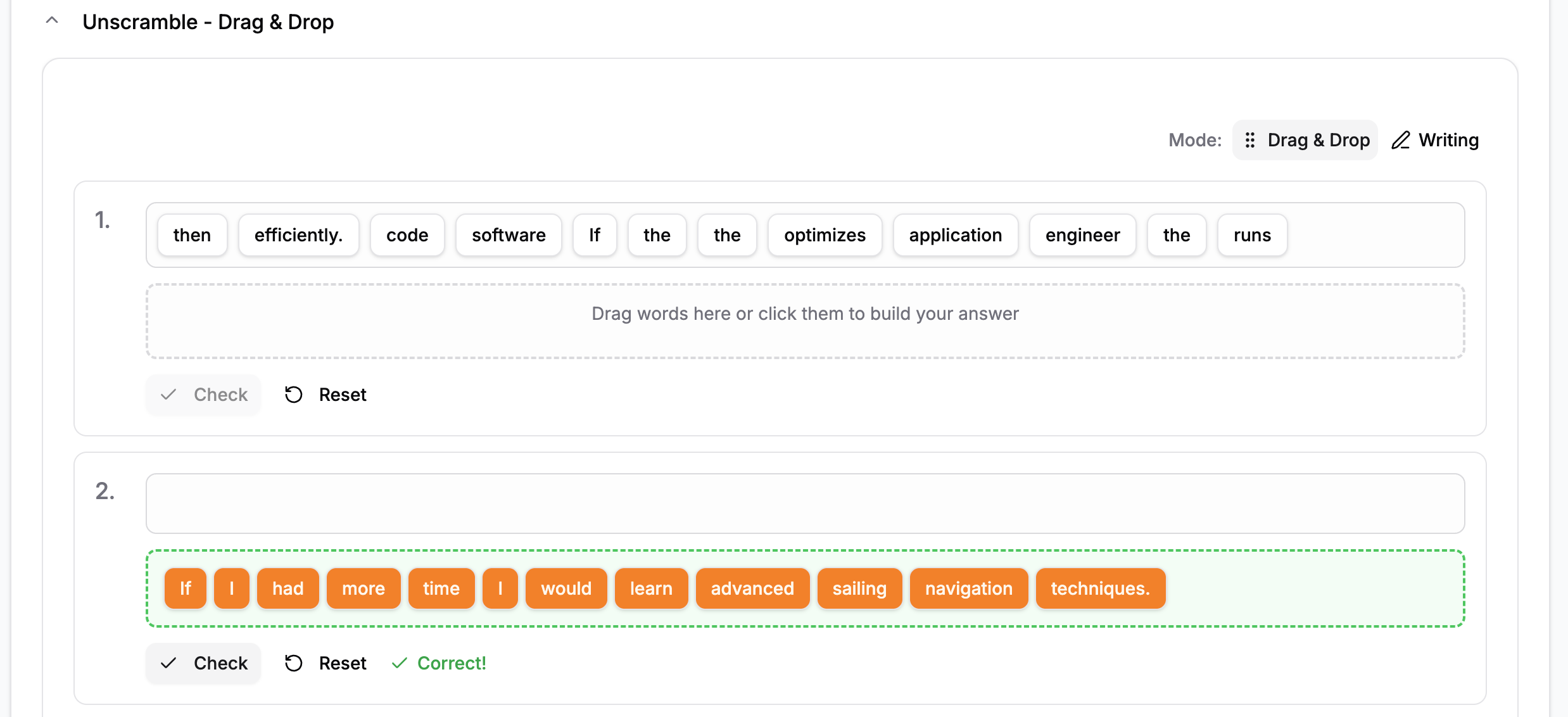Click the orange 'advanced' chip
The image size is (1568, 717).
coord(752,588)
